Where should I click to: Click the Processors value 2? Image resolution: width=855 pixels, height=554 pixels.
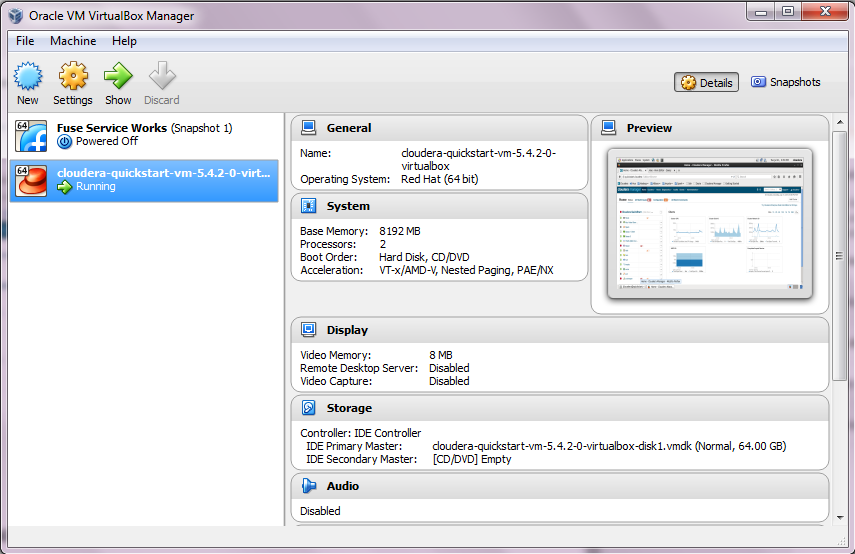383,244
